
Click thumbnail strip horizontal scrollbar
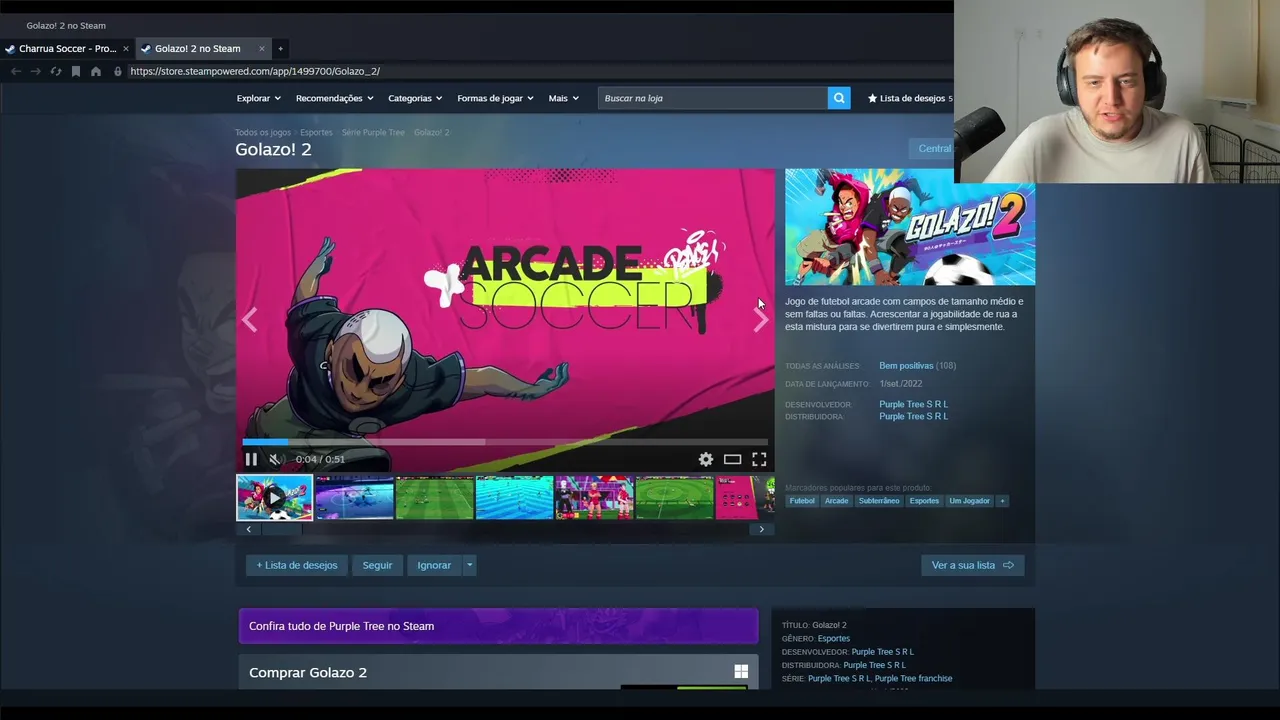(x=505, y=529)
